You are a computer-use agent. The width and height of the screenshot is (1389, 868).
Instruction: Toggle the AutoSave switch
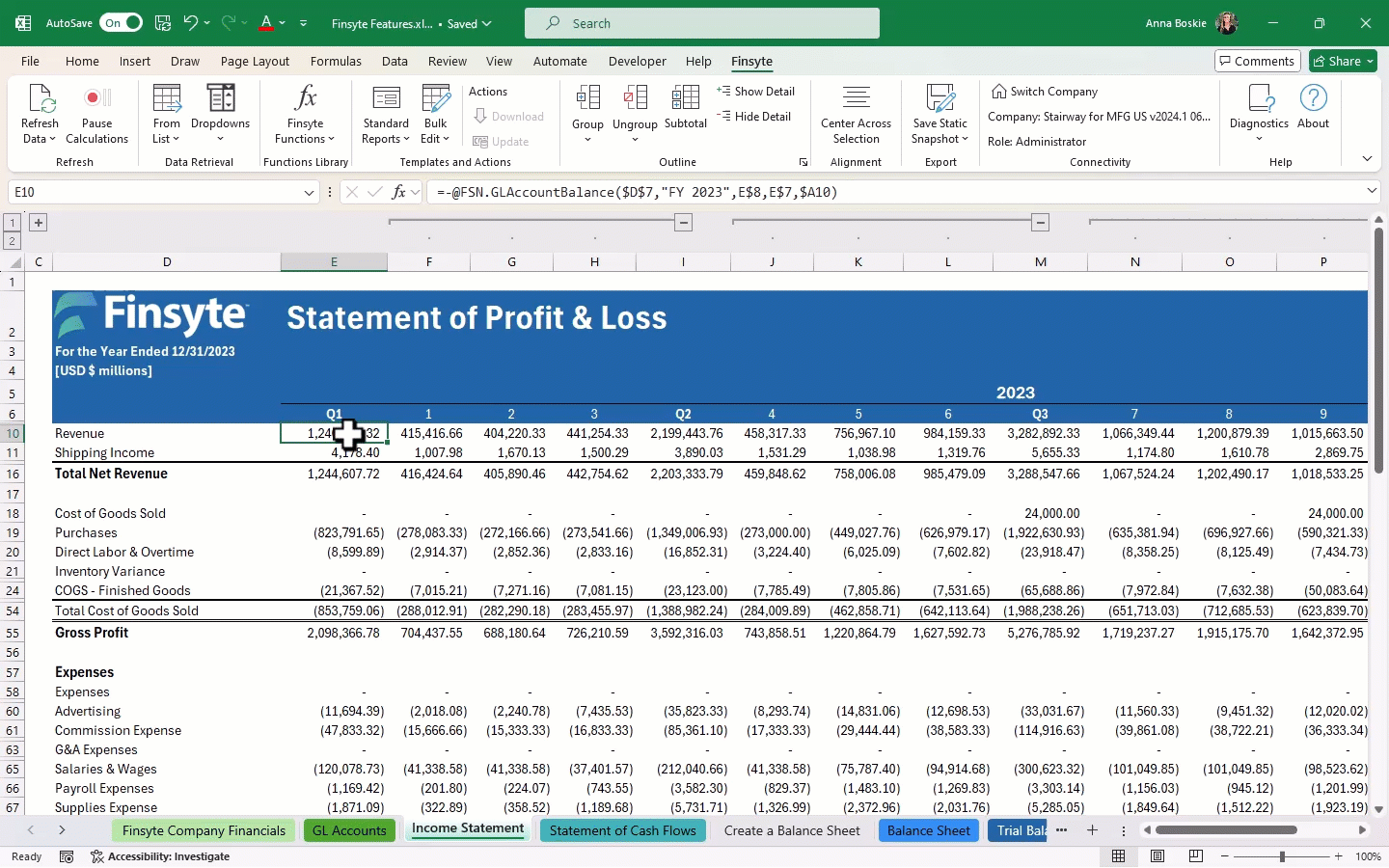click(121, 23)
